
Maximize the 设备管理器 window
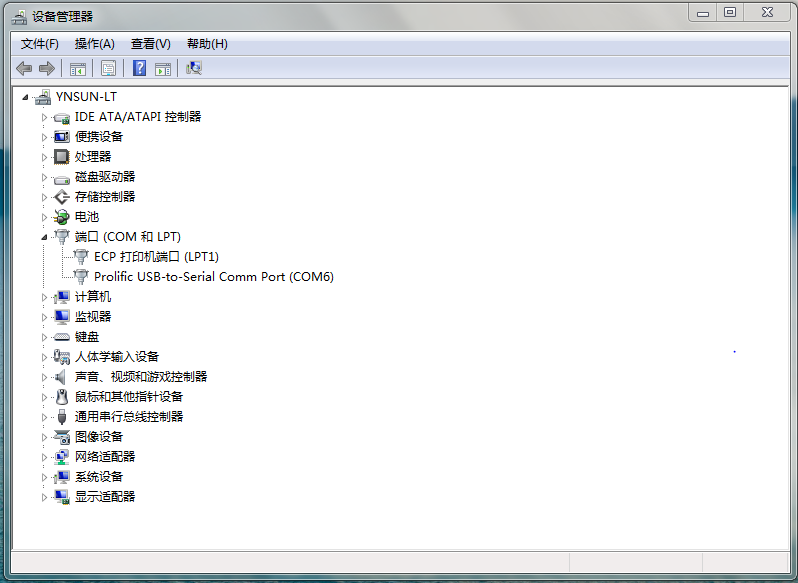[730, 12]
